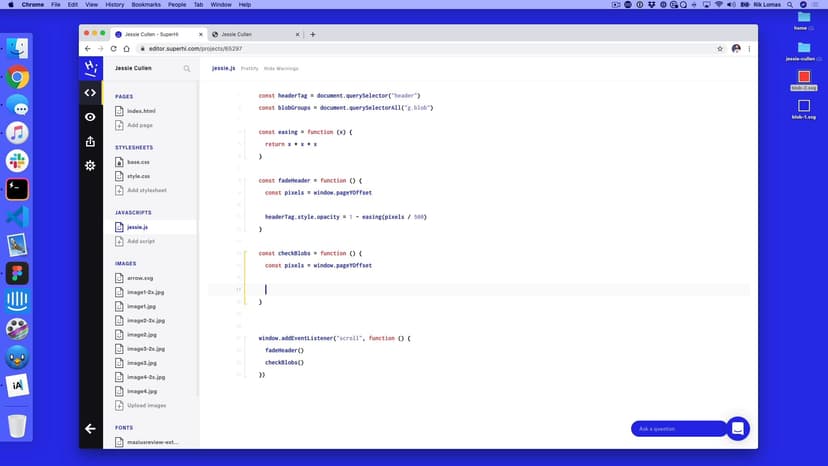Click Upload images link

[146, 405]
